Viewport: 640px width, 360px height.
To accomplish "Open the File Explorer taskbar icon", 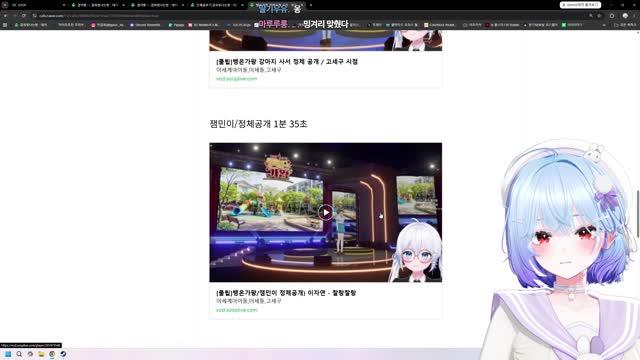I will (x=41, y=354).
